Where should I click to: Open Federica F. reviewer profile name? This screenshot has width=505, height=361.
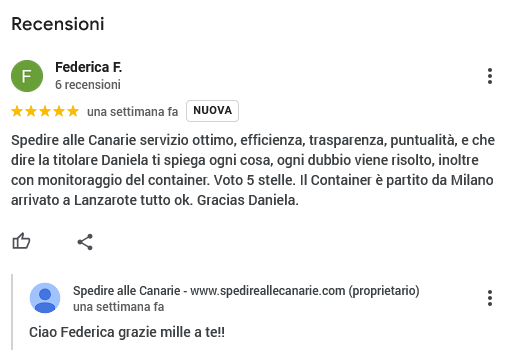89,67
